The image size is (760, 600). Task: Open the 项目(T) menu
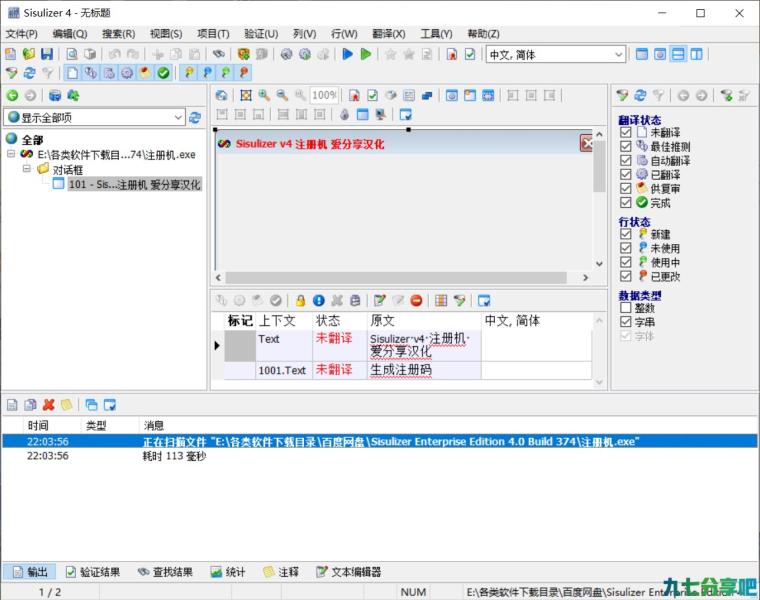pos(213,33)
